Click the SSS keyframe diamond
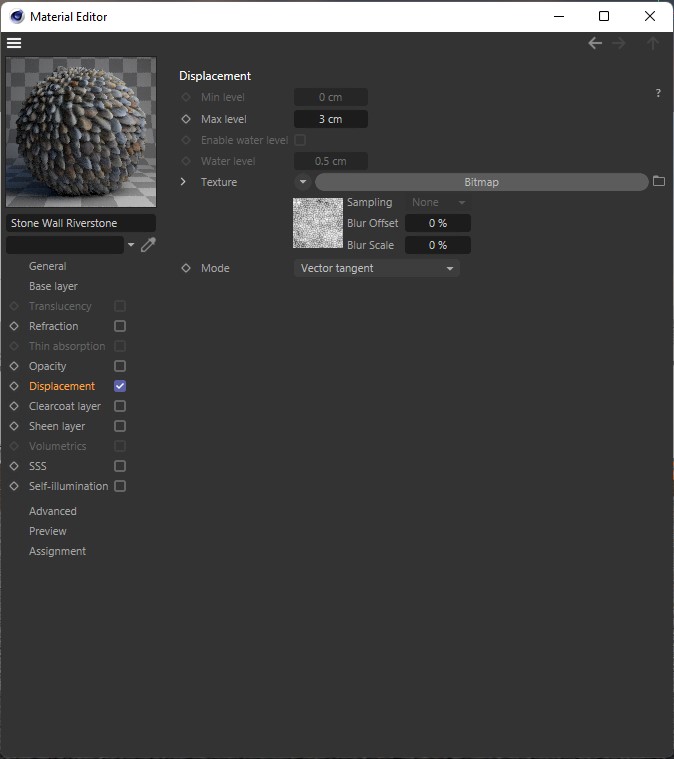 click(x=14, y=466)
